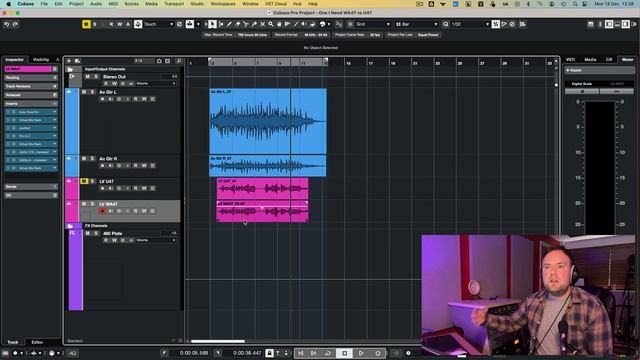The image size is (640, 360).
Task: Open the Project menu
Action: (76, 4)
